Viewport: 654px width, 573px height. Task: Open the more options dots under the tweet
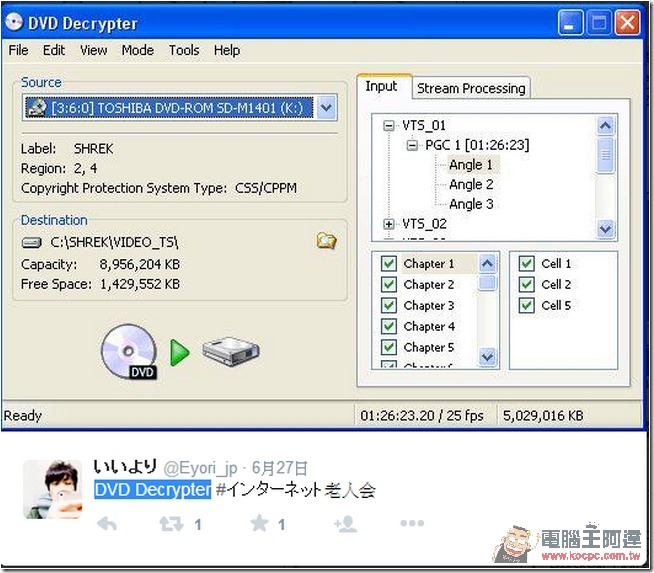tap(412, 523)
